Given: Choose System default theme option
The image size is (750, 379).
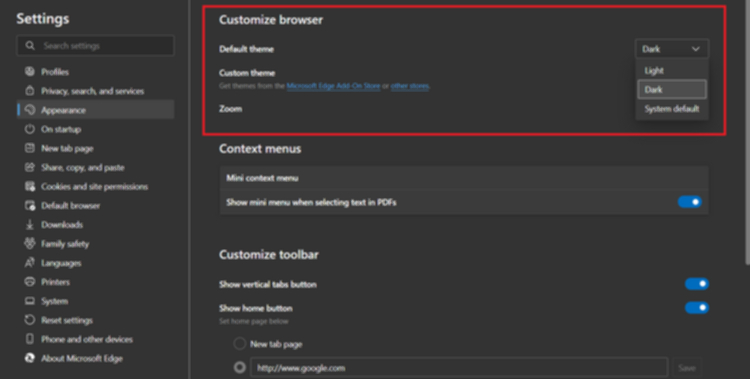Looking at the screenshot, I should click(x=672, y=109).
